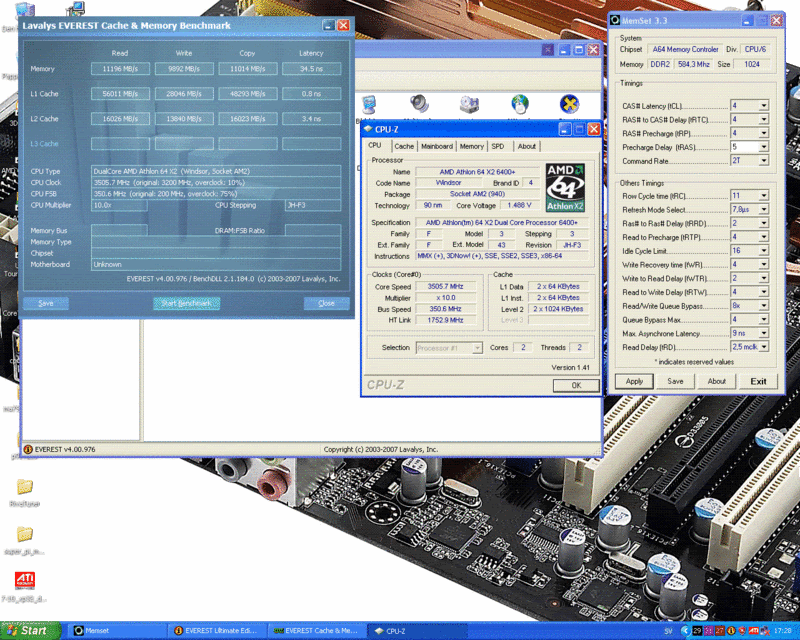Click the system clock 17:28

pyautogui.click(x=783, y=631)
